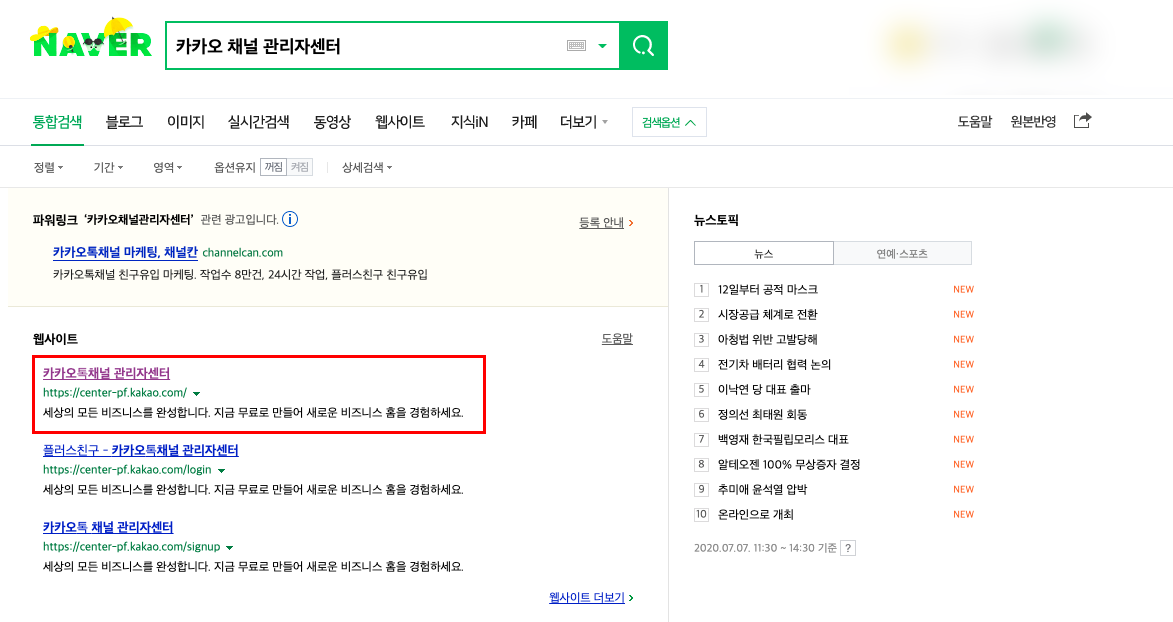The height and width of the screenshot is (622, 1173).
Task: Click the info icon beside 파워링크 ad notice
Action: pyautogui.click(x=290, y=219)
